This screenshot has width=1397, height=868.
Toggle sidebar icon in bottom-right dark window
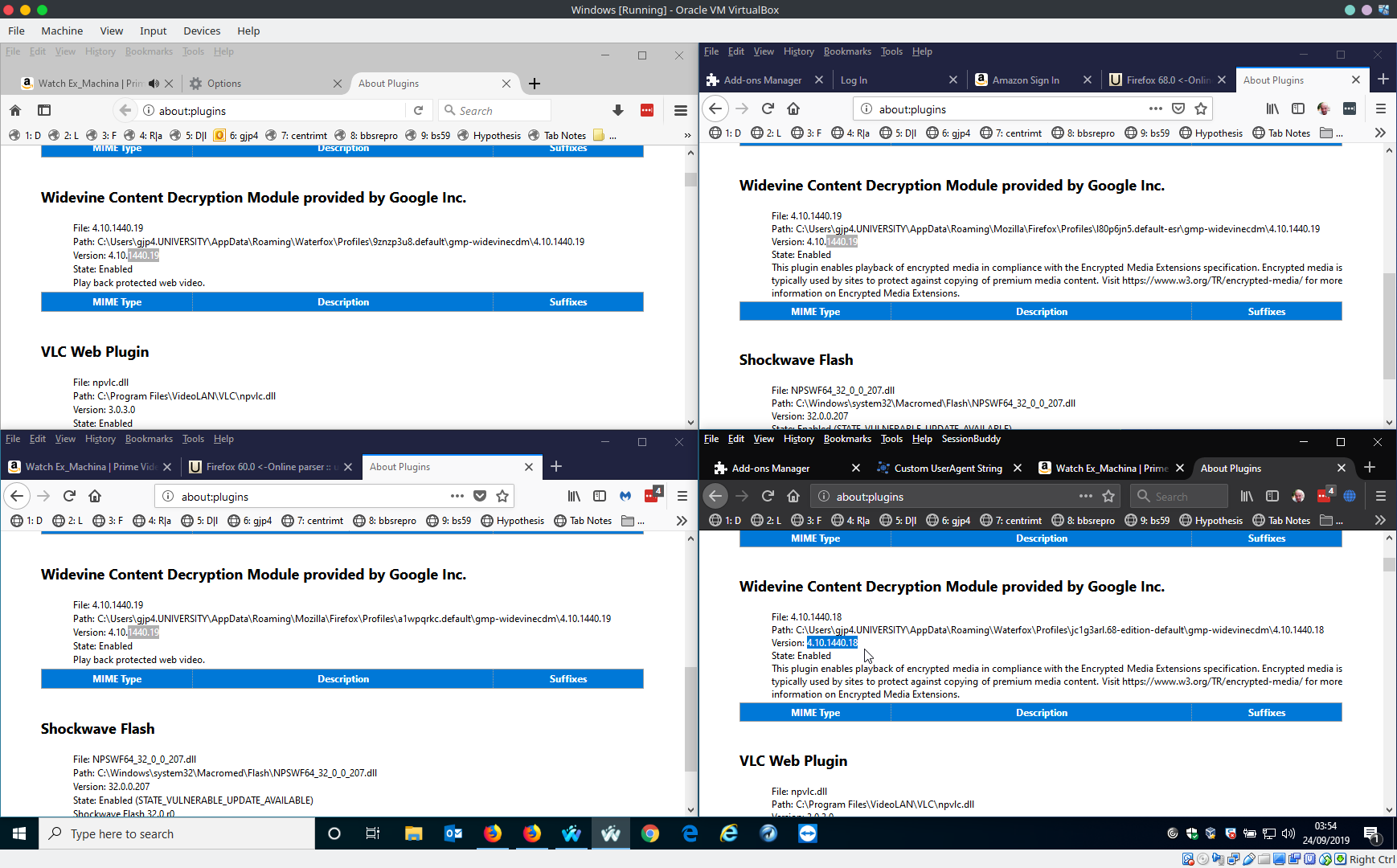tap(1272, 496)
